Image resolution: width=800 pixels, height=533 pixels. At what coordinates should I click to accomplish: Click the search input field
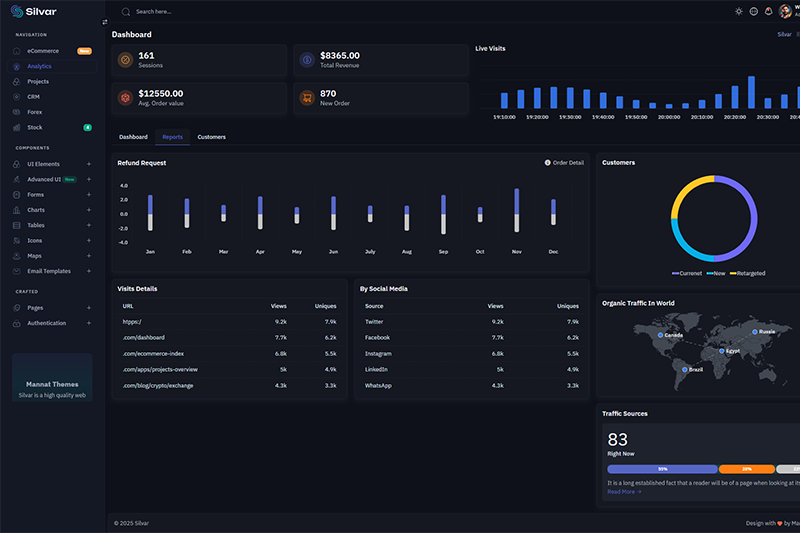point(200,11)
